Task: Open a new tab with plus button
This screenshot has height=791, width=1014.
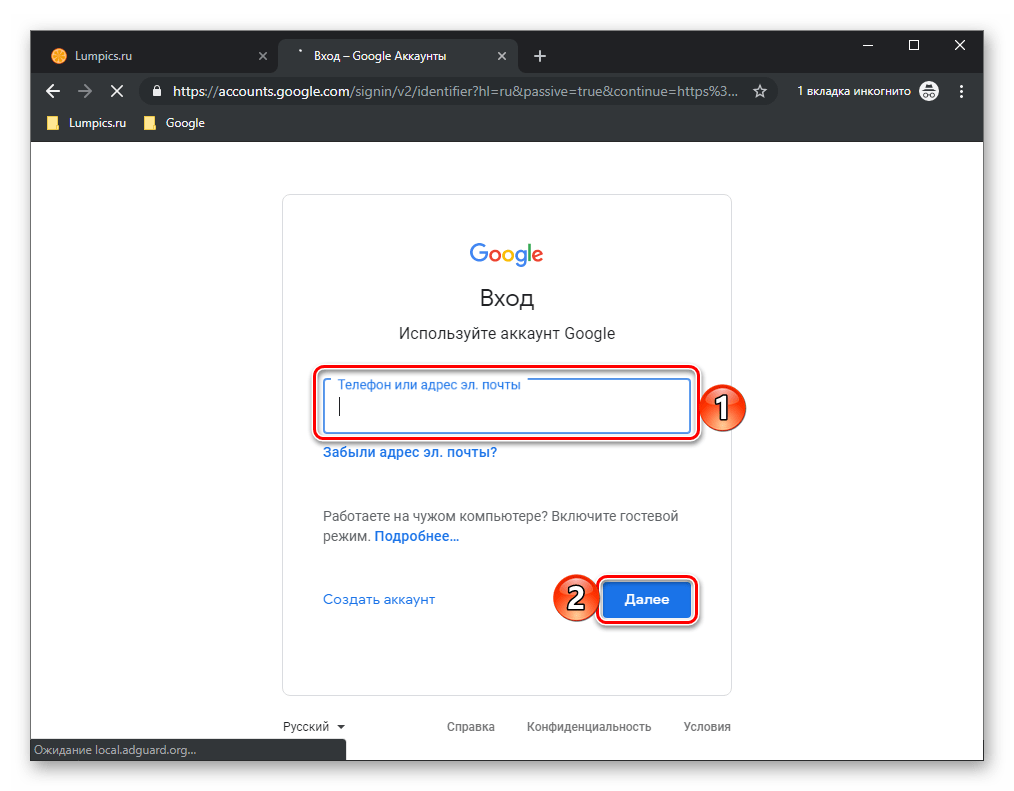Action: tap(540, 56)
